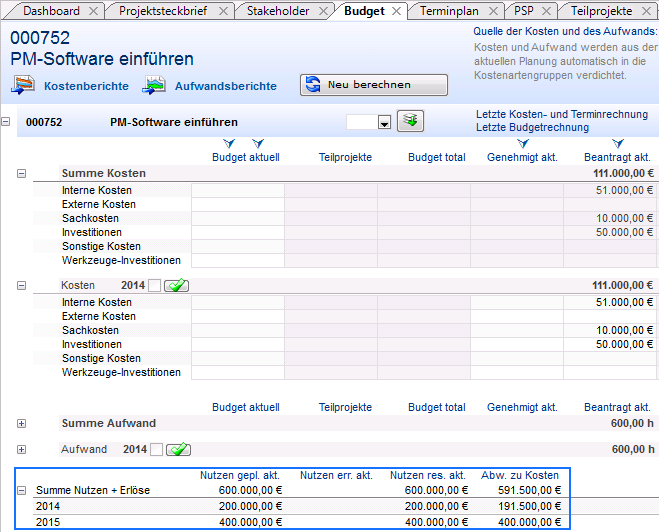This screenshot has width=659, height=532.
Task: Click Budget aktuell cell for Interne Kosten in Summe Kosten
Action: click(x=238, y=190)
